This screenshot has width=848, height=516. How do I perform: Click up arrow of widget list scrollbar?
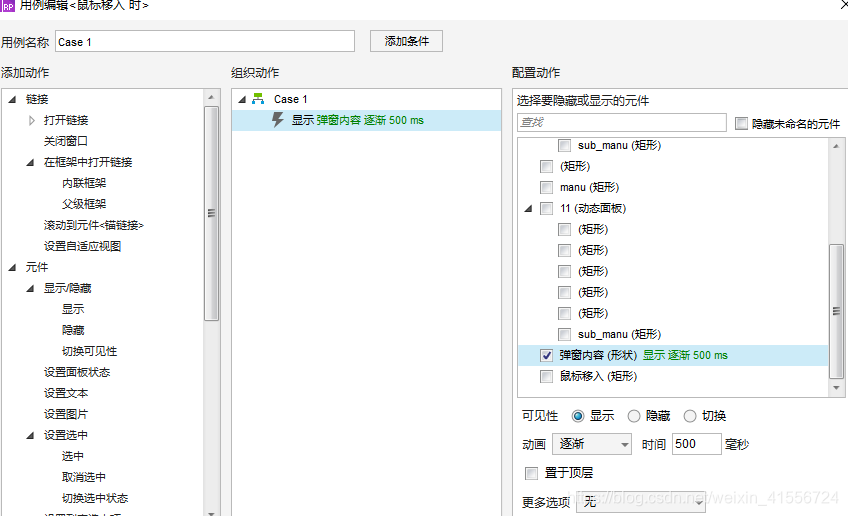(836, 145)
